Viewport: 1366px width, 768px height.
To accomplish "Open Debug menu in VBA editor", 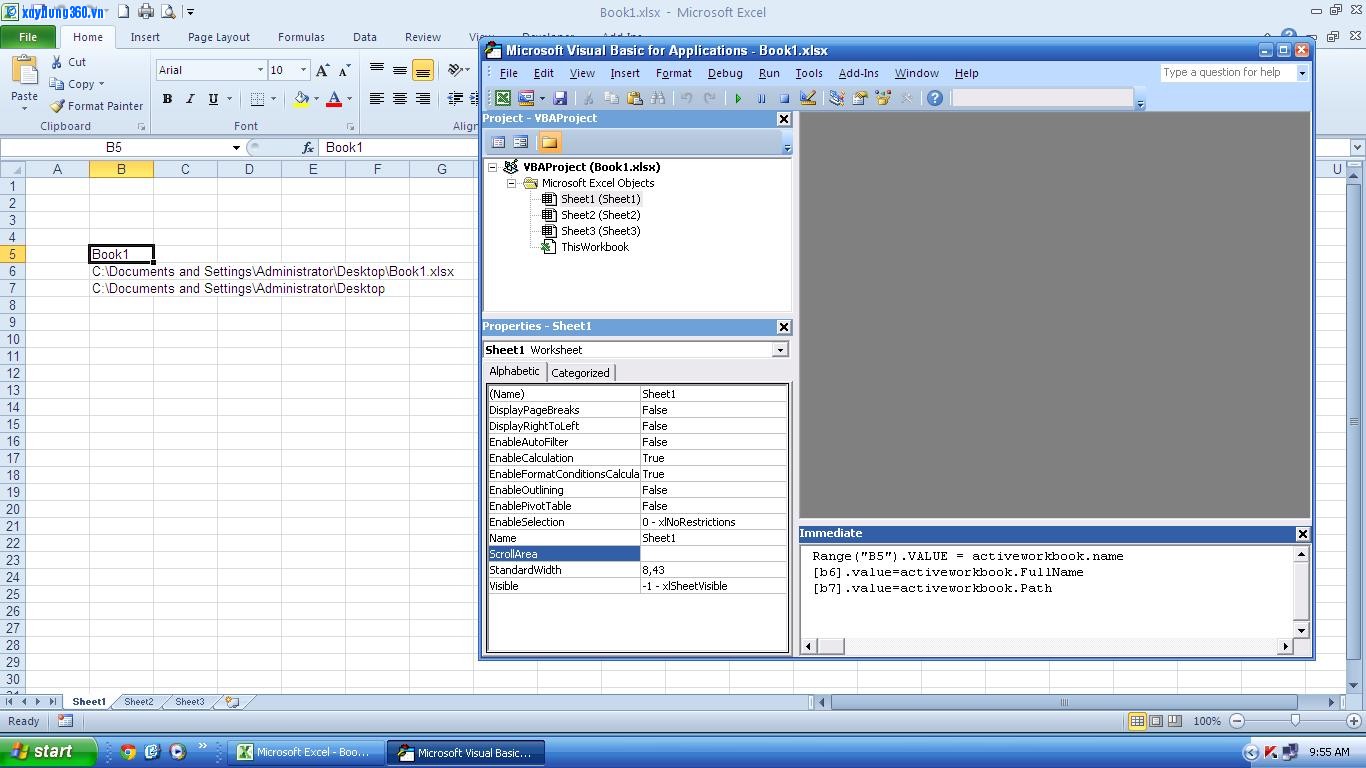I will pyautogui.click(x=725, y=73).
